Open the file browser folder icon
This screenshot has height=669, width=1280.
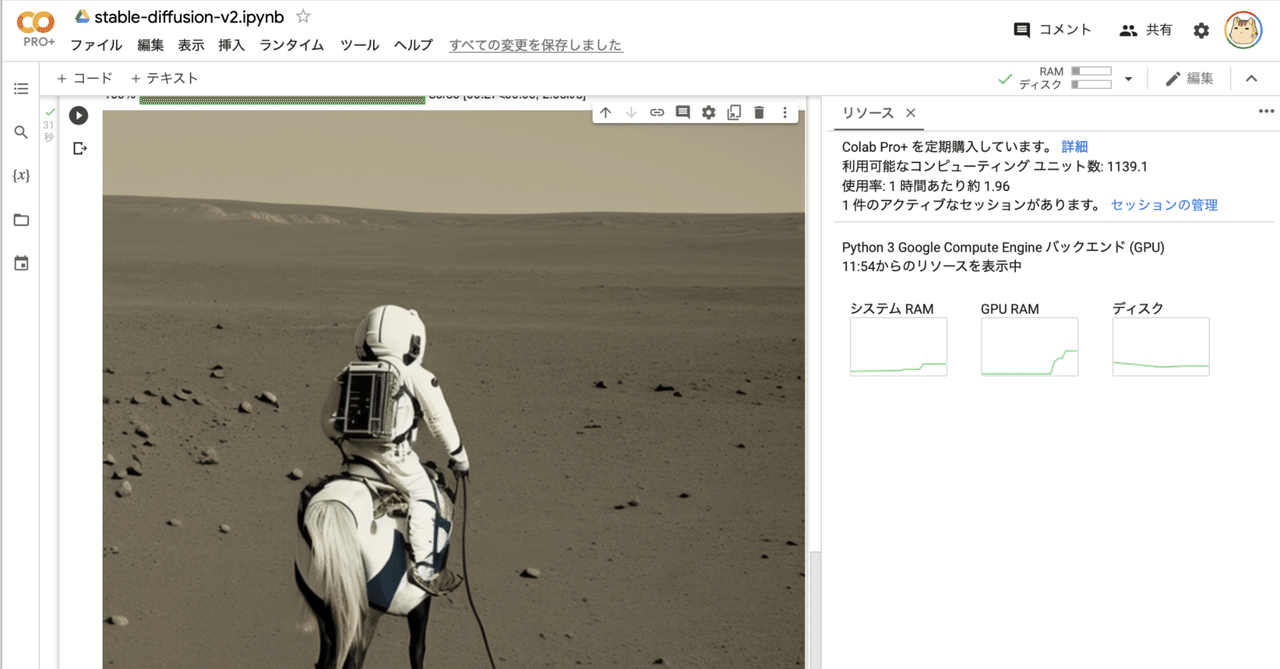[21, 219]
